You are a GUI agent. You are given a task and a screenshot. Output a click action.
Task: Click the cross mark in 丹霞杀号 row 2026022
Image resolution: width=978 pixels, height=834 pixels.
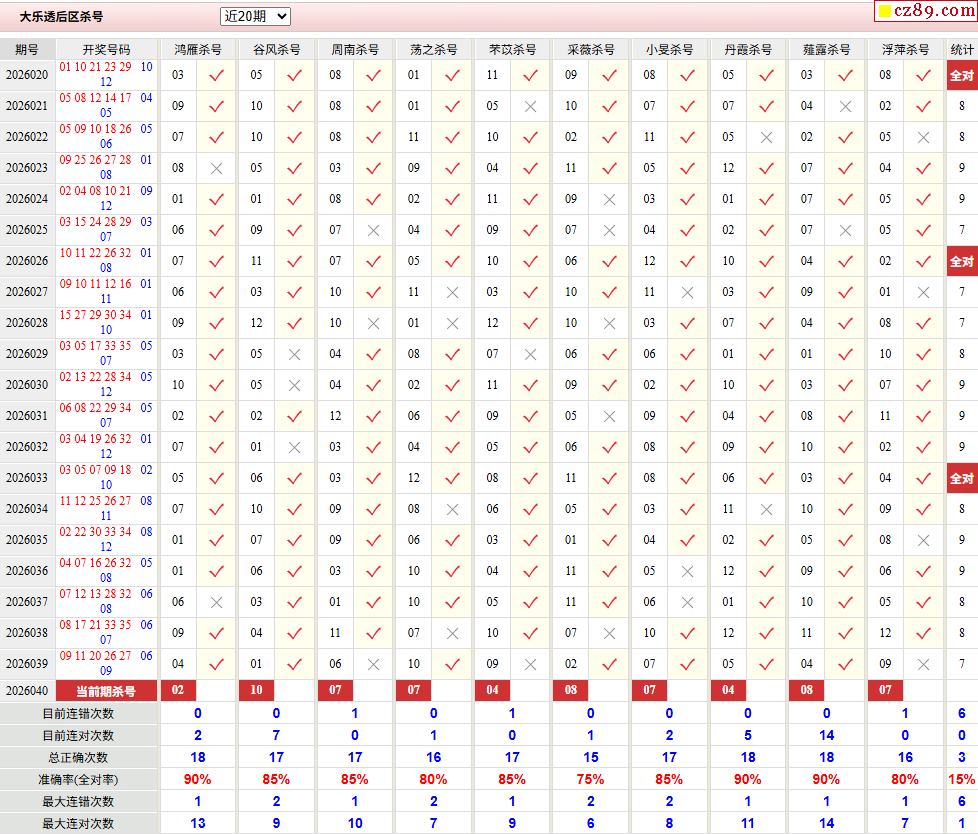[766, 137]
